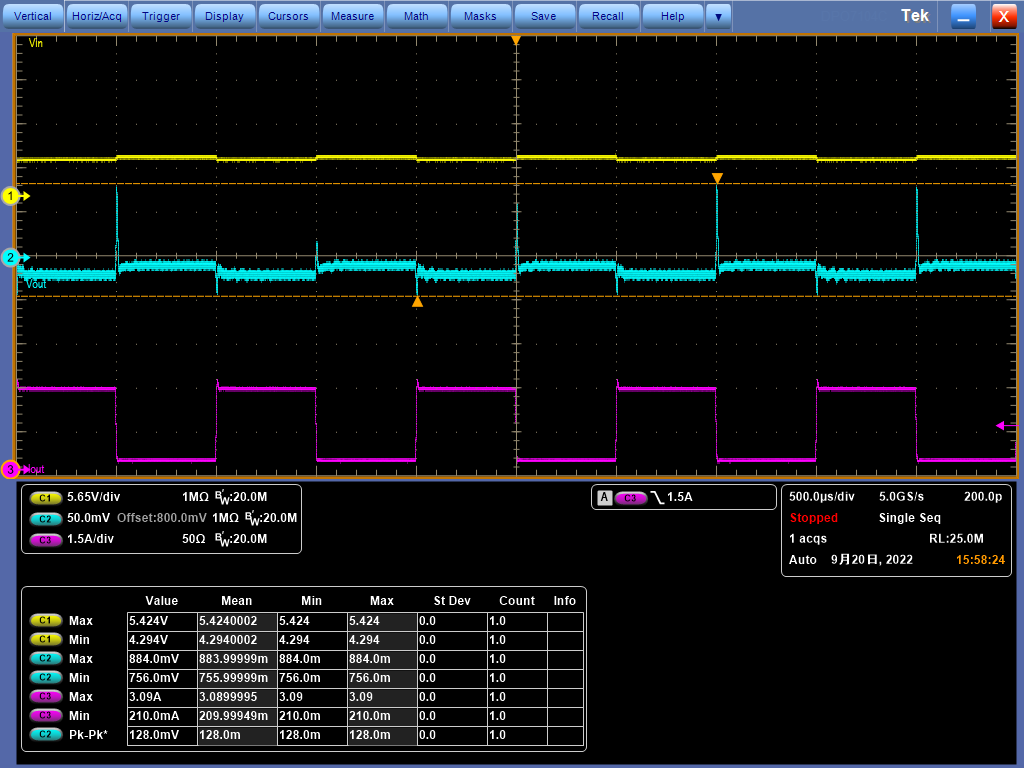
Task: Click the channel 3 ground reference marker
Action: [x=12, y=469]
